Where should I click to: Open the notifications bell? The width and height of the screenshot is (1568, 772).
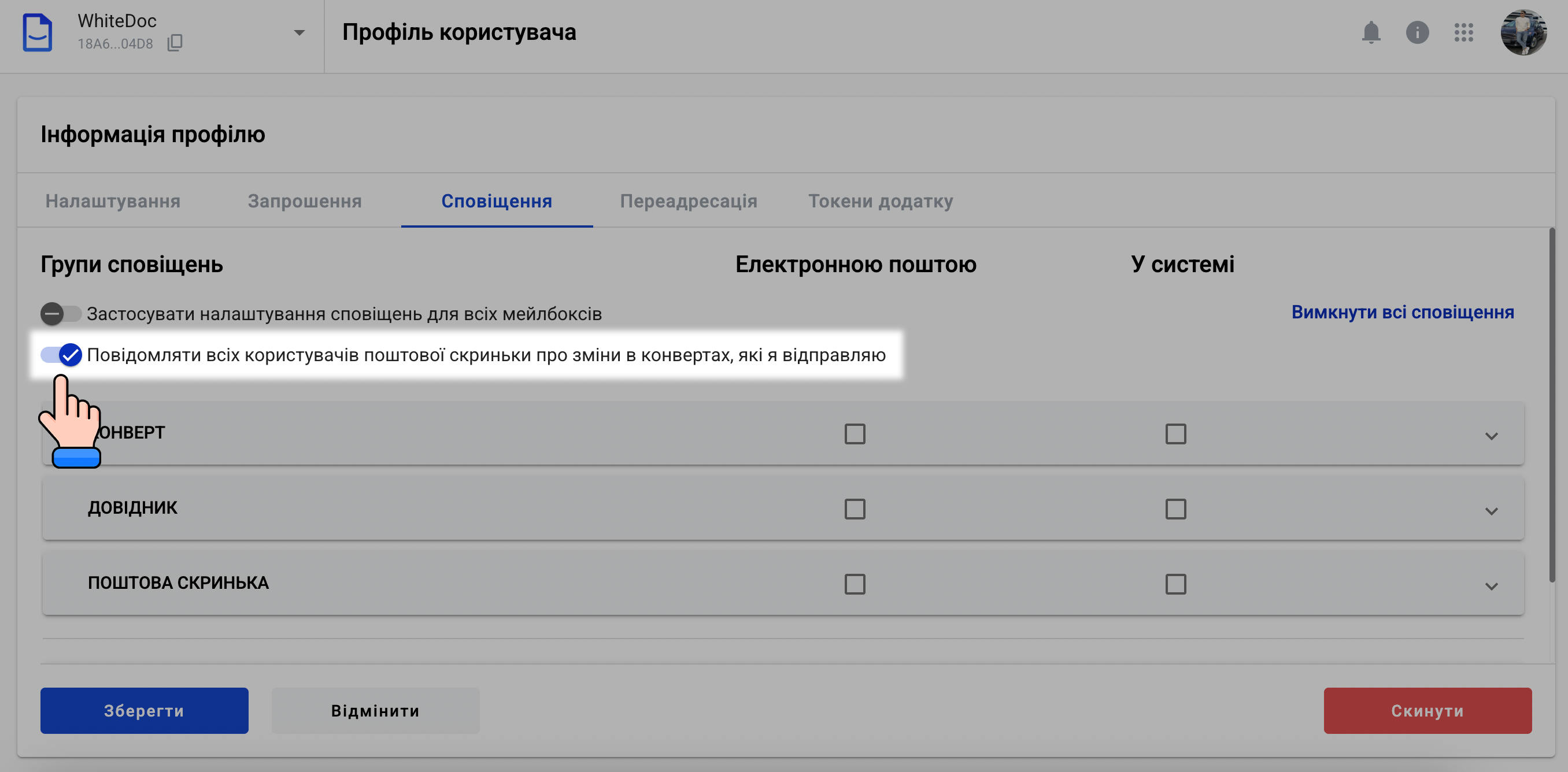click(x=1370, y=32)
